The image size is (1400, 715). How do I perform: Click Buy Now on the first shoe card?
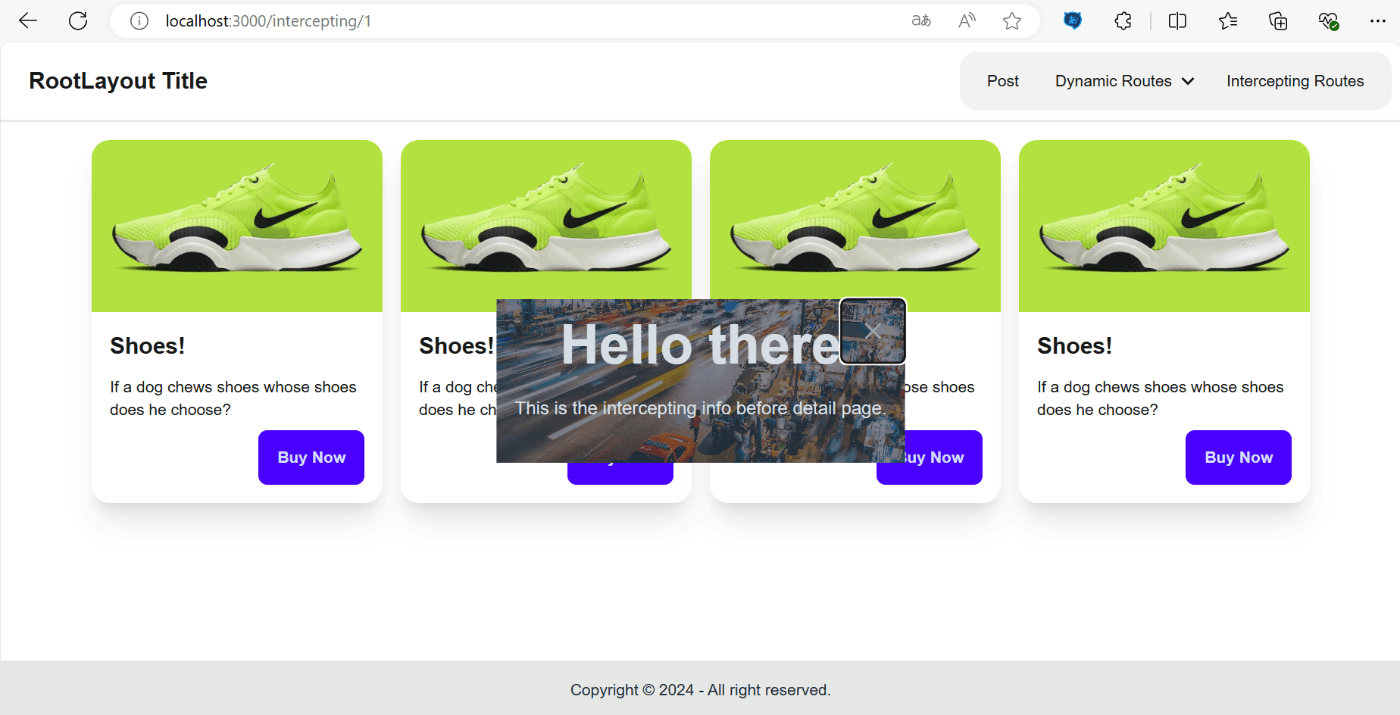[311, 457]
